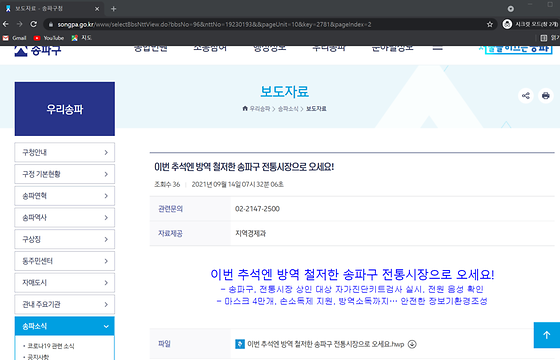
Task: Expand 구상징 sidebar menu
Action: click(65, 239)
